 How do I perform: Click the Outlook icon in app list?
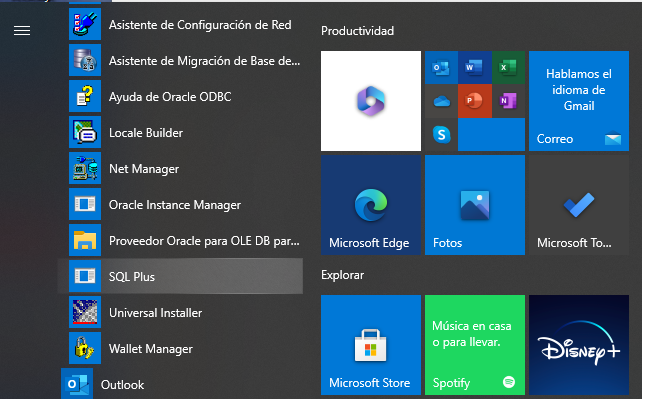tap(77, 384)
